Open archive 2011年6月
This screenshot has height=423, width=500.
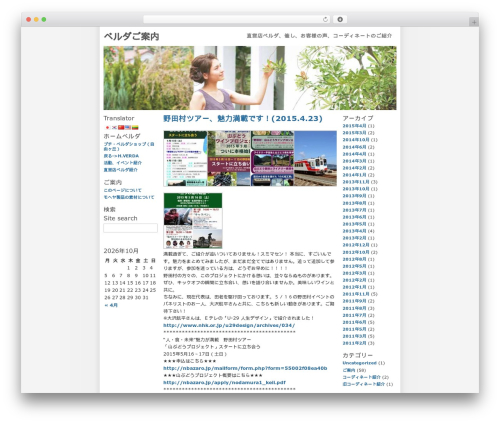tap(354, 322)
